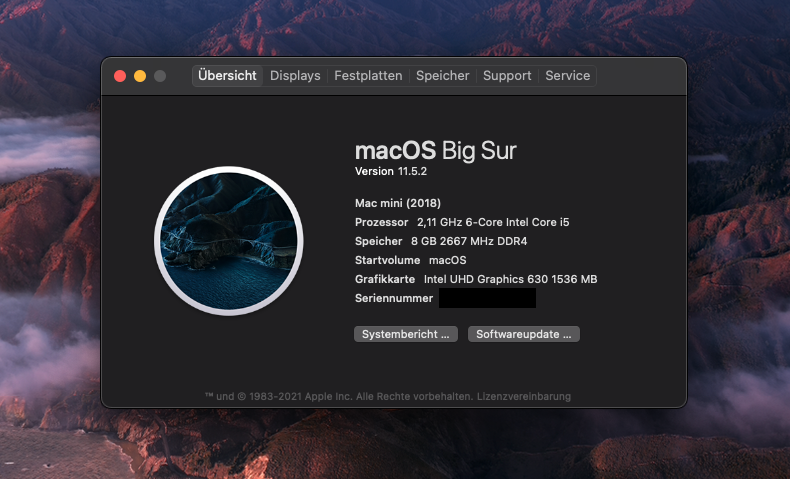Image resolution: width=790 pixels, height=479 pixels.
Task: Click the macOS Big Sur title
Action: point(436,151)
